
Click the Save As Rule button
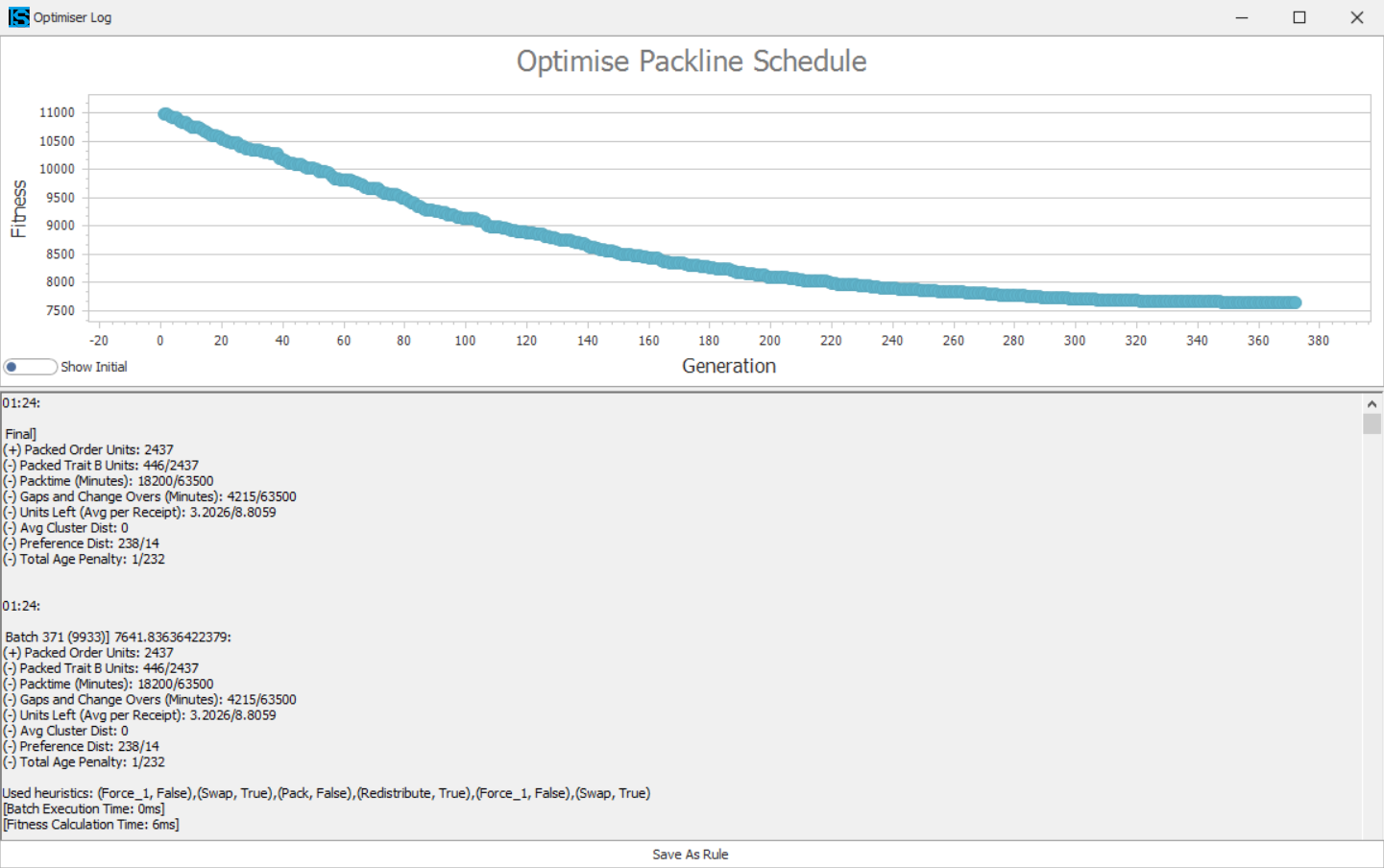click(x=691, y=855)
